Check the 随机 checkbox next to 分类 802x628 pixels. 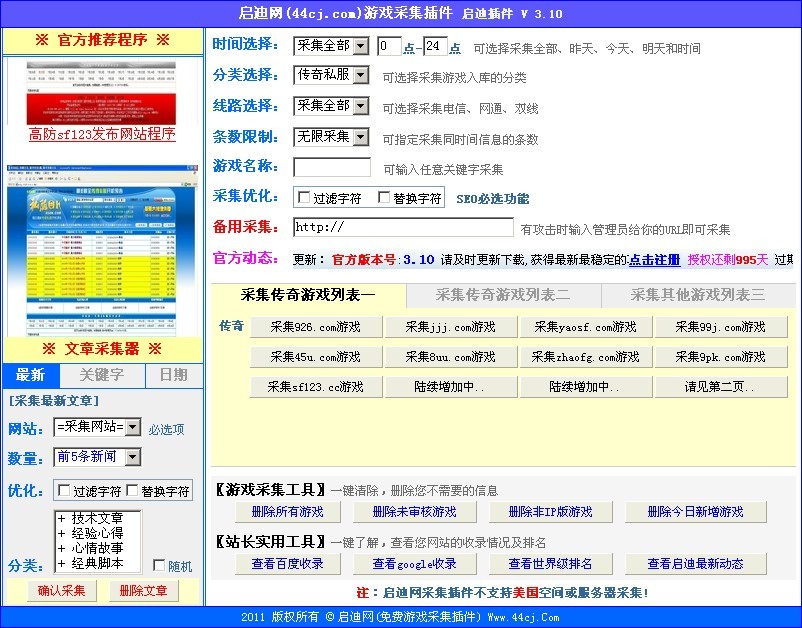158,565
